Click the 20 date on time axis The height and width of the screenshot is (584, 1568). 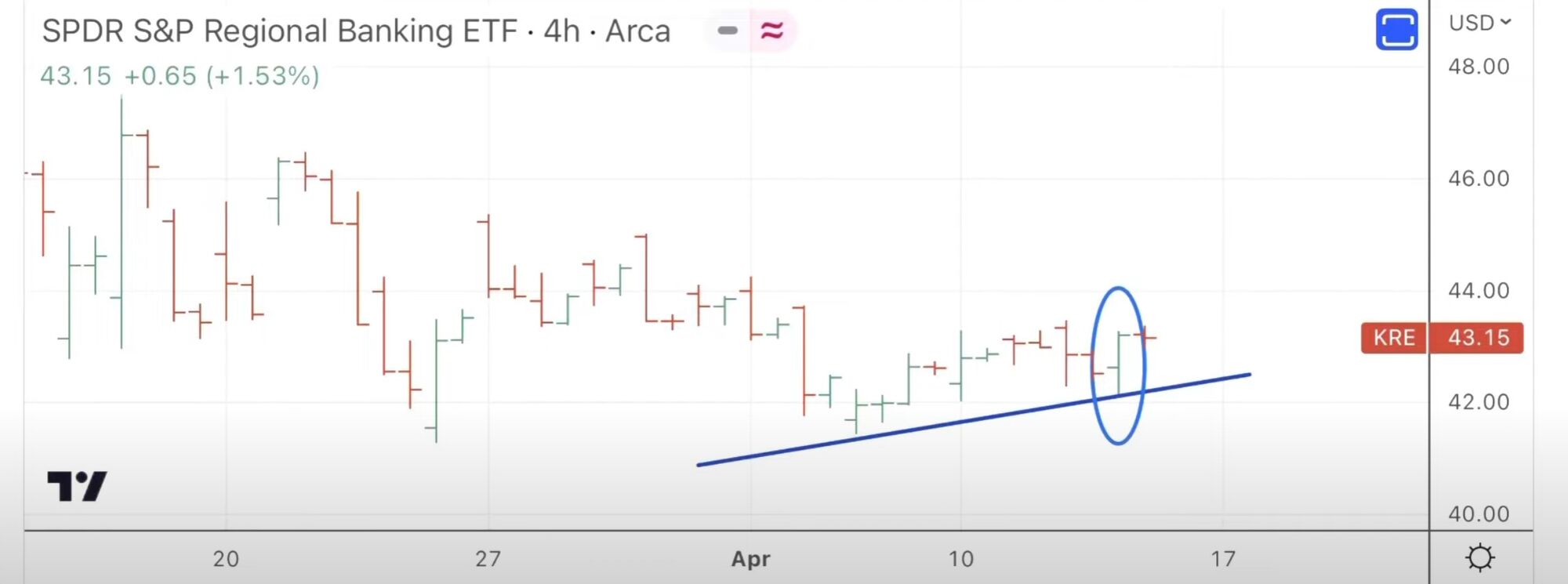click(x=226, y=559)
